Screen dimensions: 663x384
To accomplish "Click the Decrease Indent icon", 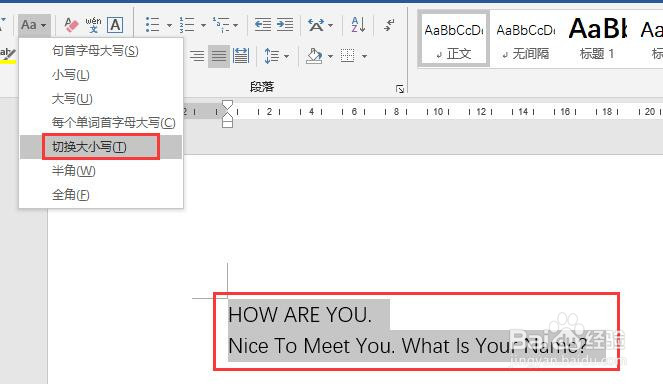I will 263,25.
